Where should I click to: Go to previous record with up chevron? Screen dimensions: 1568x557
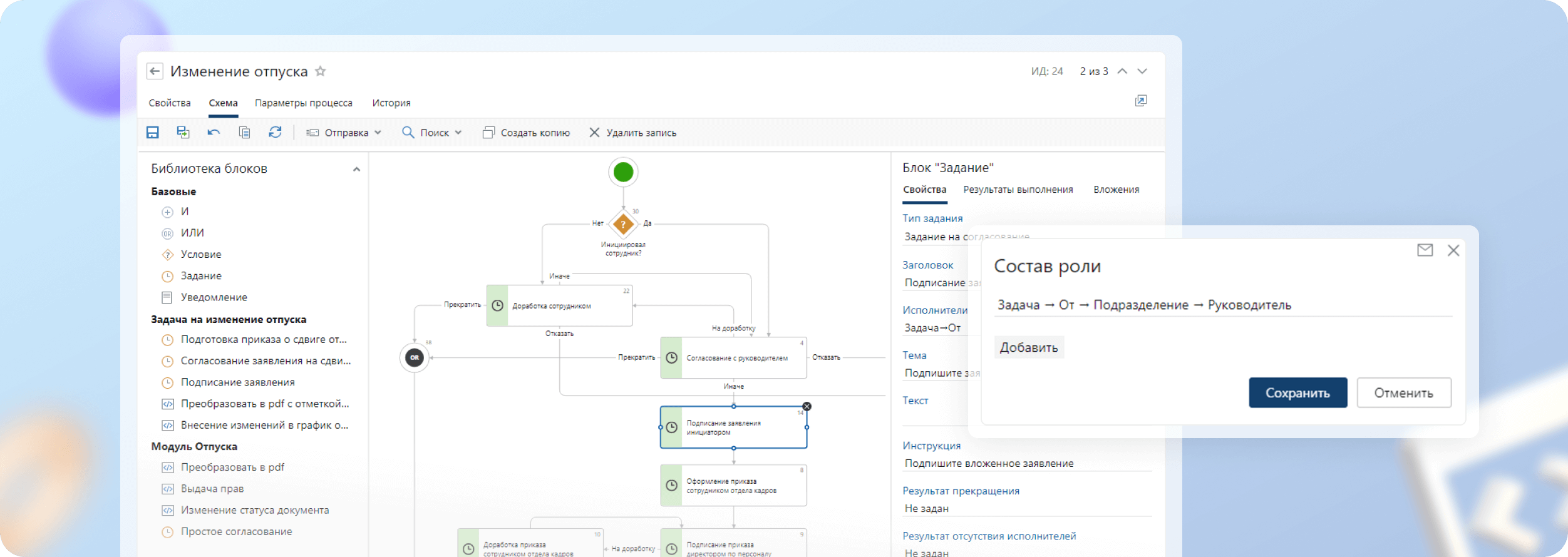point(1123,71)
